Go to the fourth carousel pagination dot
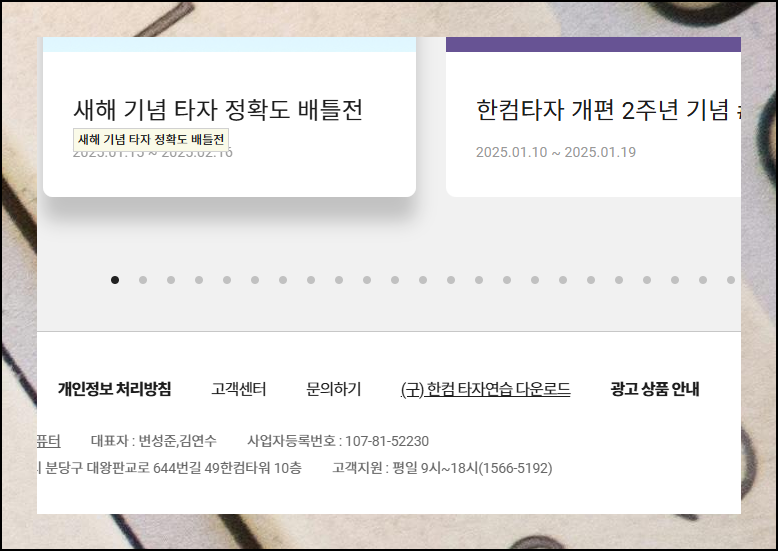778x551 pixels. click(199, 280)
